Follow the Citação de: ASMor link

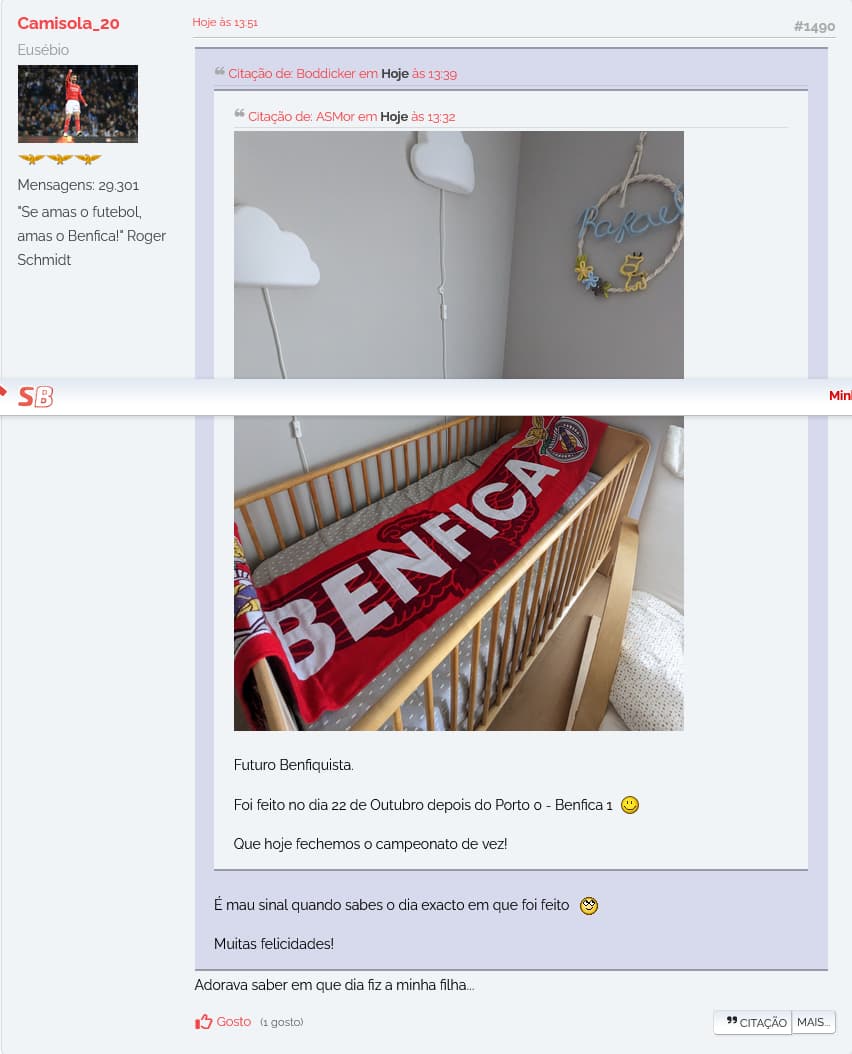click(352, 116)
